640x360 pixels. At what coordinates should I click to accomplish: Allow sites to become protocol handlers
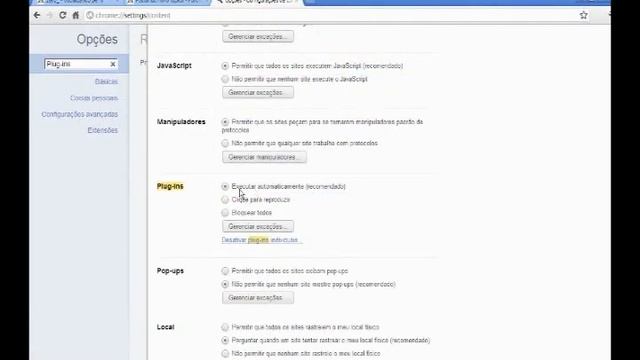tap(225, 122)
